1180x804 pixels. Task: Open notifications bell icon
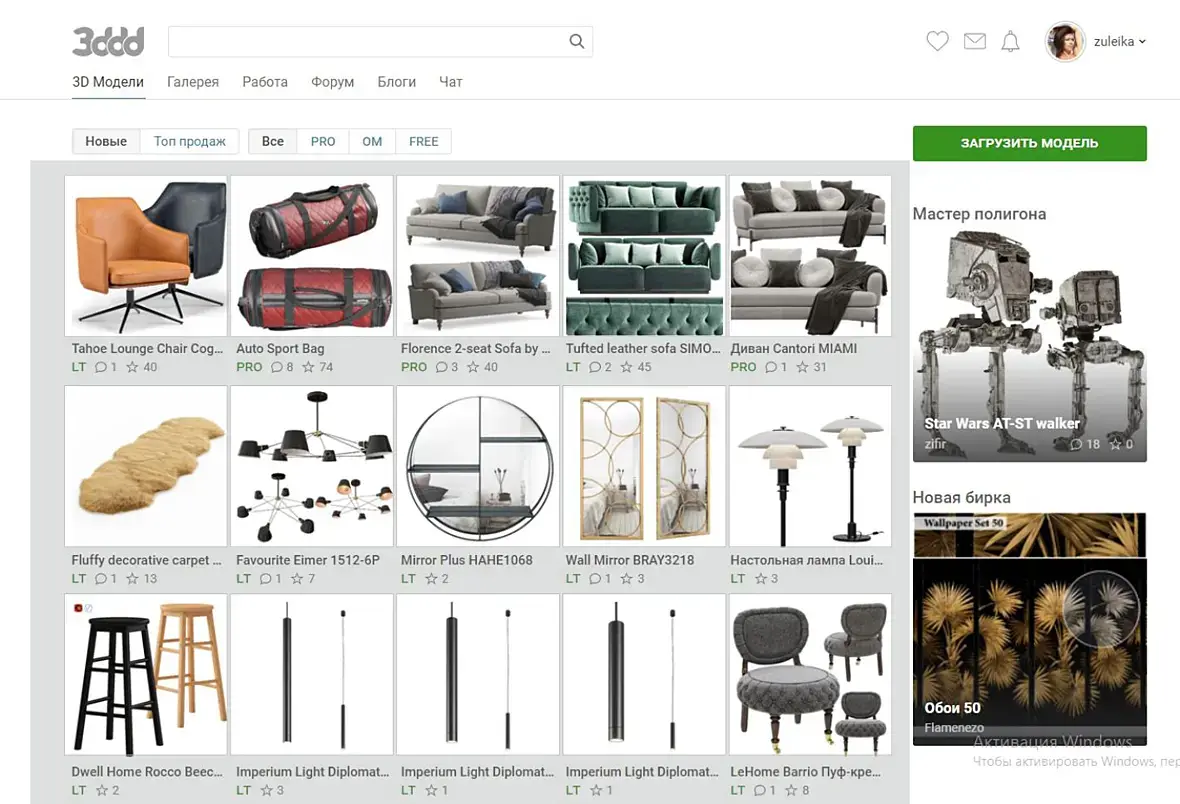(1010, 41)
